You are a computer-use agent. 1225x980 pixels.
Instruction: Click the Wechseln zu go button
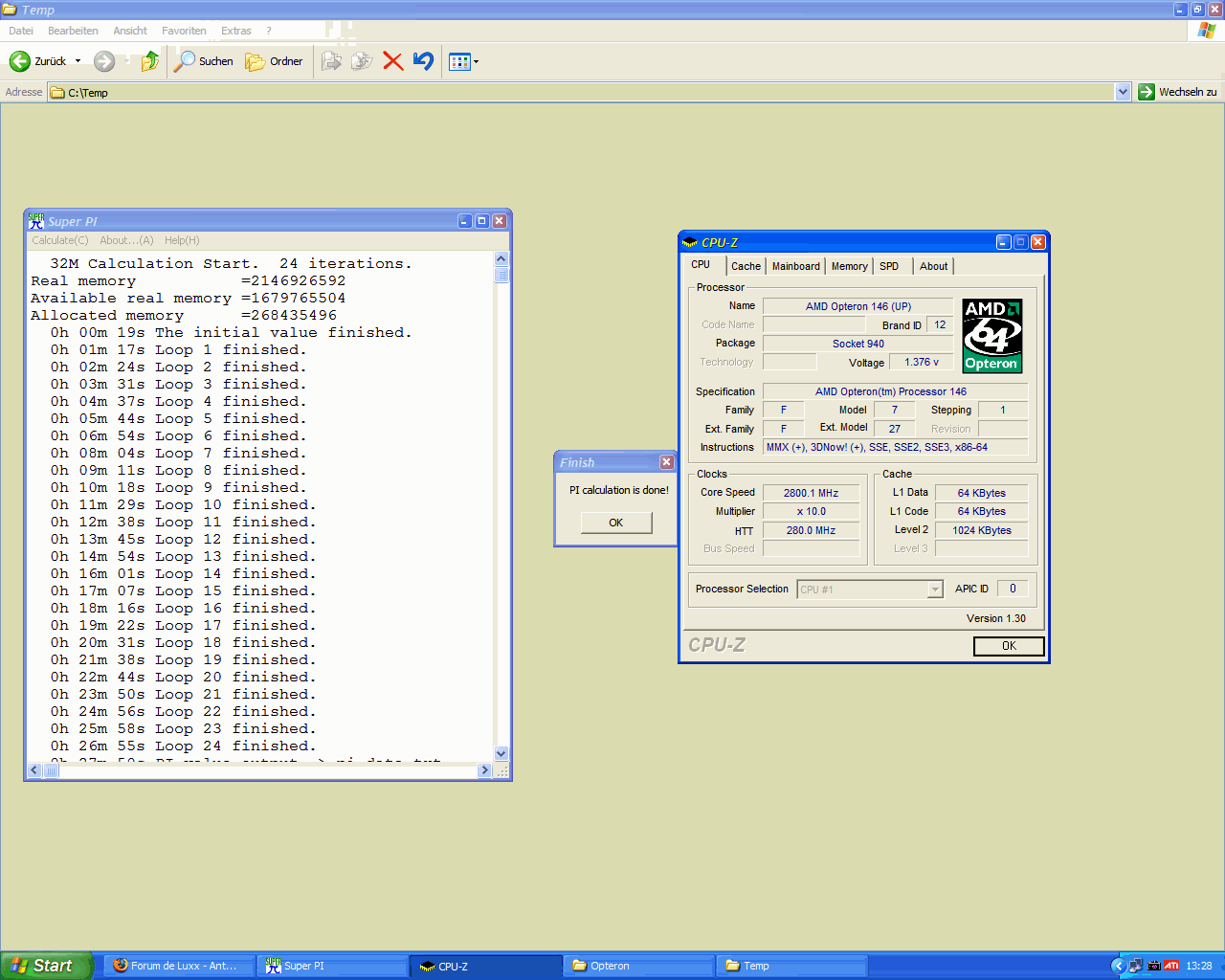click(x=1178, y=92)
